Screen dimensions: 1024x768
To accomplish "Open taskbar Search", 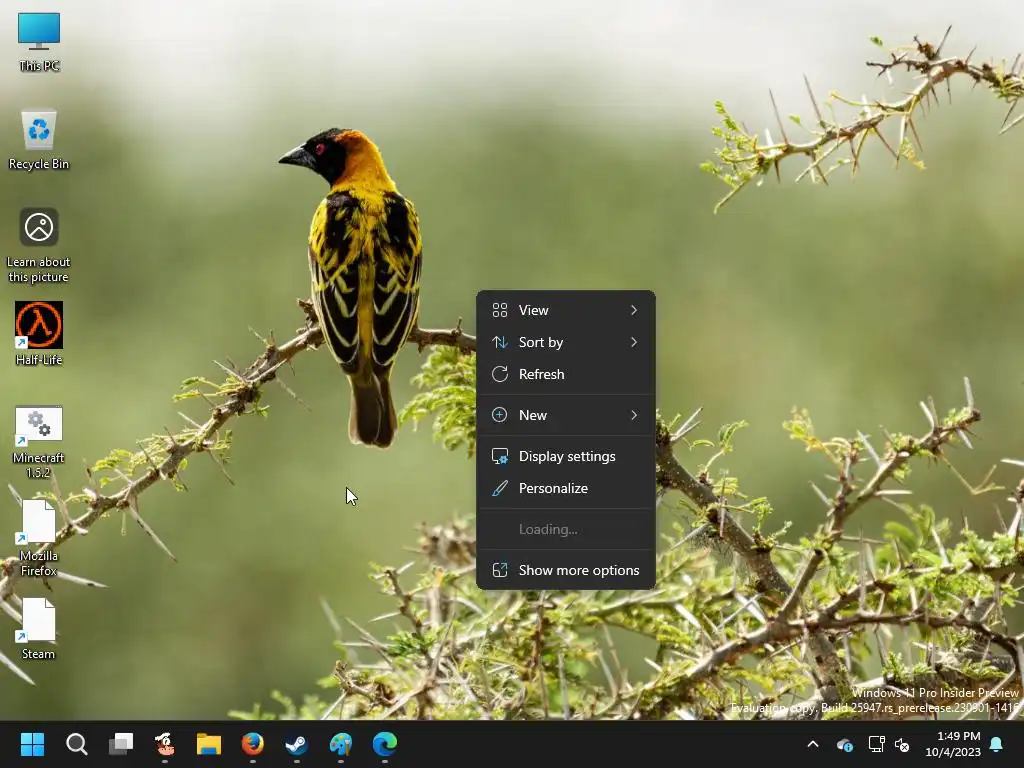I will pos(76,744).
